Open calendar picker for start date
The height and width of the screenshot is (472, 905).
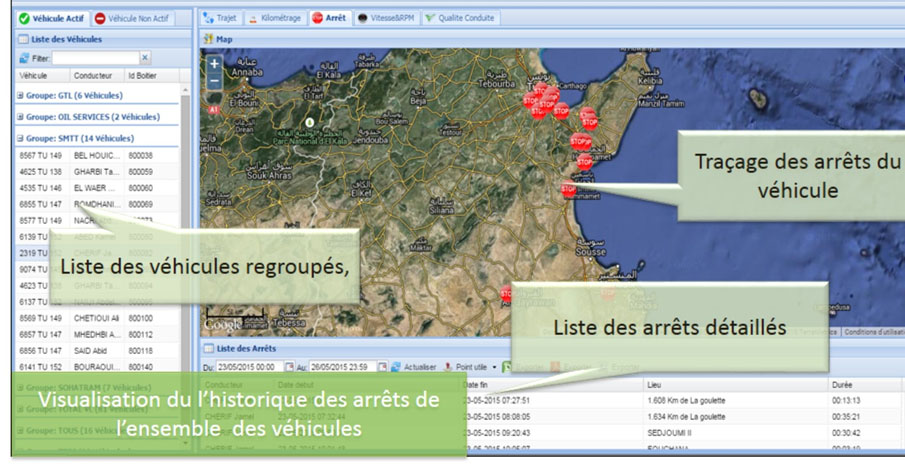[x=289, y=367]
